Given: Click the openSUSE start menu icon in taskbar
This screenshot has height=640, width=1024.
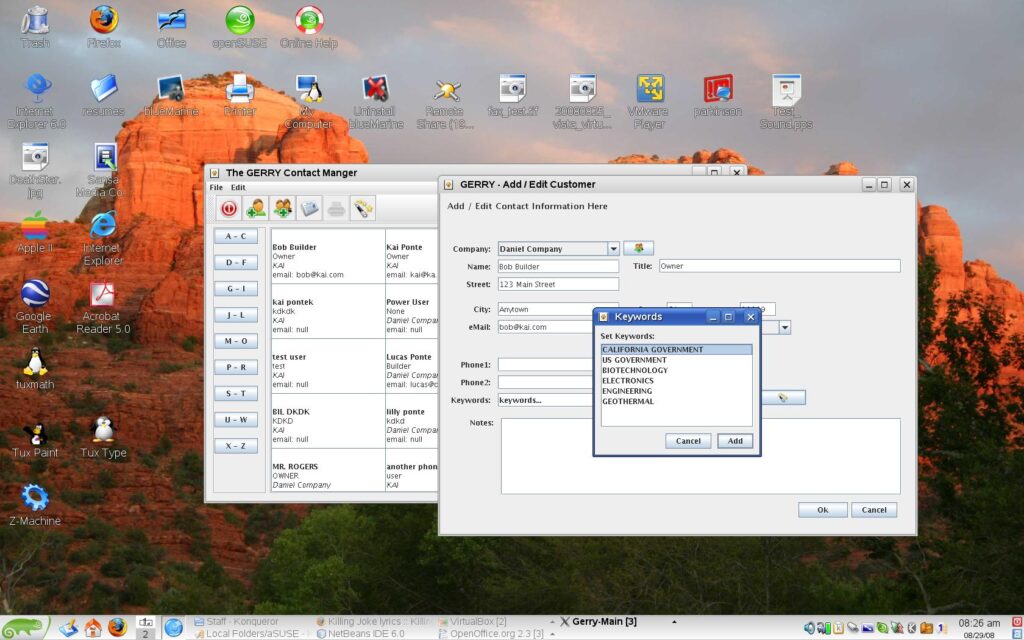Looking at the screenshot, I should [x=23, y=627].
